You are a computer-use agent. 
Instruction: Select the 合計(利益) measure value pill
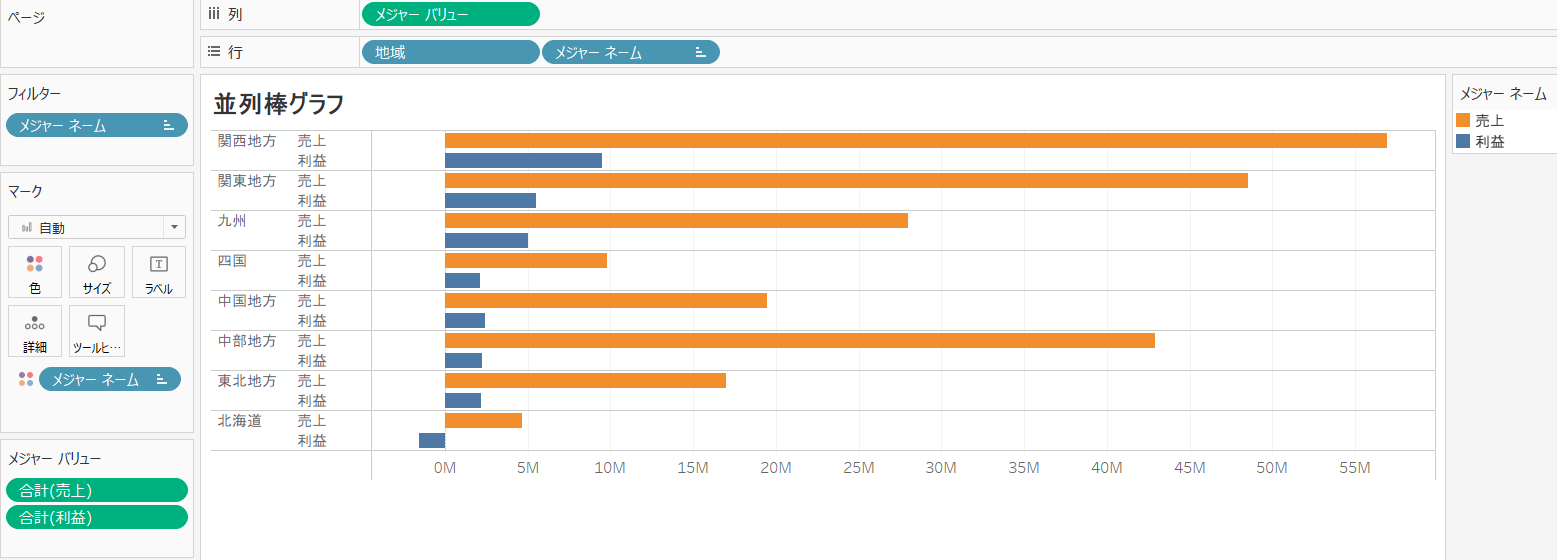point(97,517)
